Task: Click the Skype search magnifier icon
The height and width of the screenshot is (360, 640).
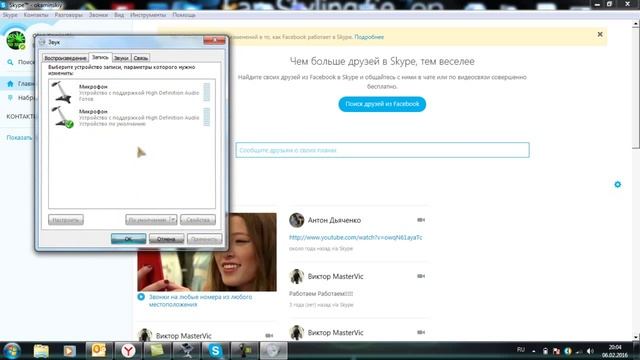Action: tap(10, 62)
